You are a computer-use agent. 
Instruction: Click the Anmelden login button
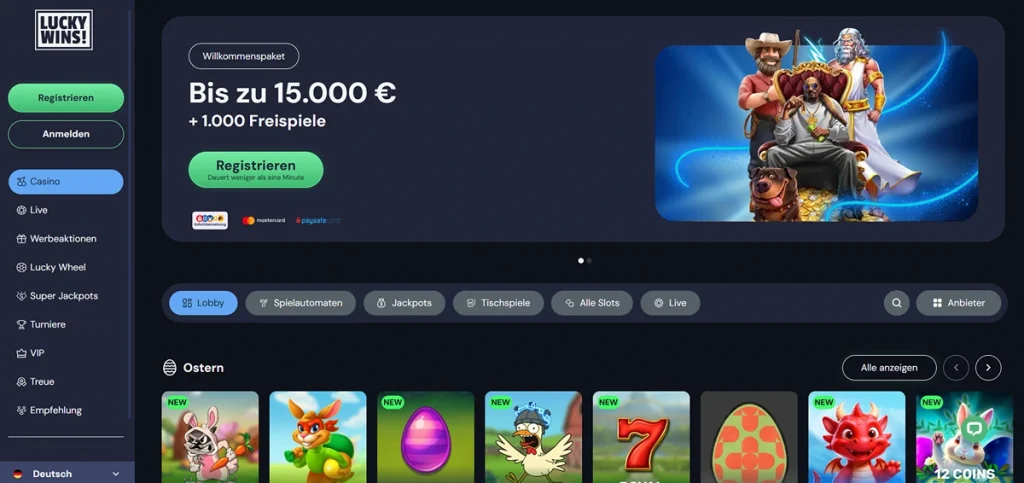66,134
